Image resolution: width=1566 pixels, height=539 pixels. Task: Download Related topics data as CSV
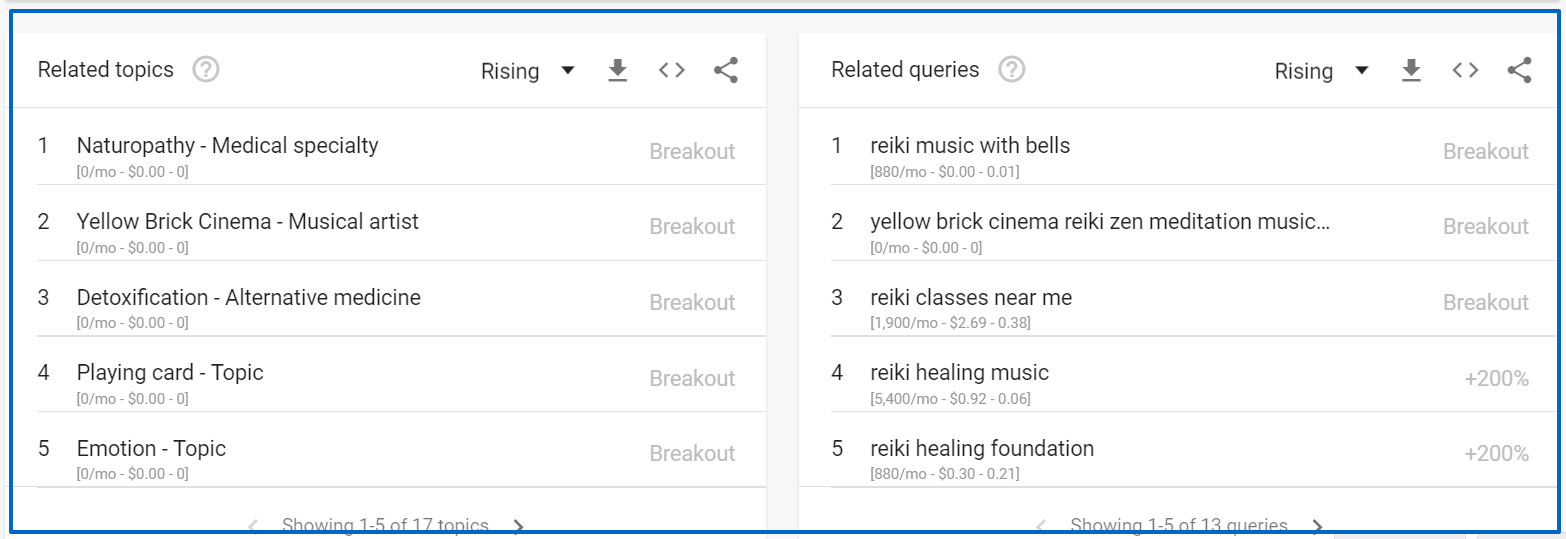[618, 70]
